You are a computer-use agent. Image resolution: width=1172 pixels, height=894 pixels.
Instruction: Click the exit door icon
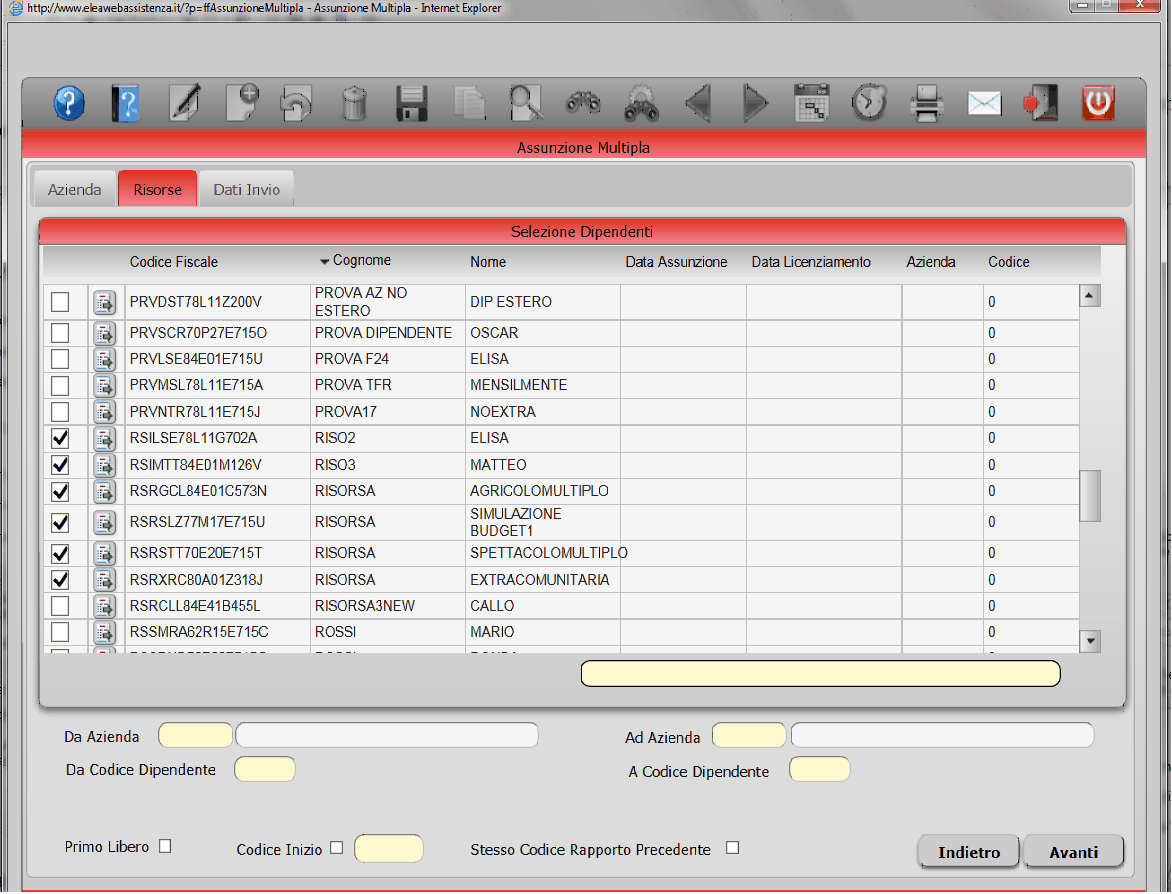(x=1040, y=103)
